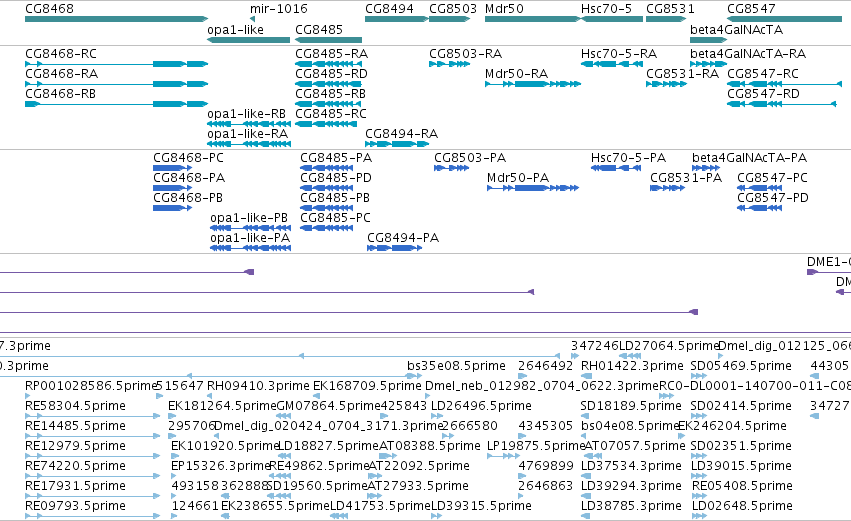Click EST RH01422.3prime

pyautogui.click(x=586, y=376)
